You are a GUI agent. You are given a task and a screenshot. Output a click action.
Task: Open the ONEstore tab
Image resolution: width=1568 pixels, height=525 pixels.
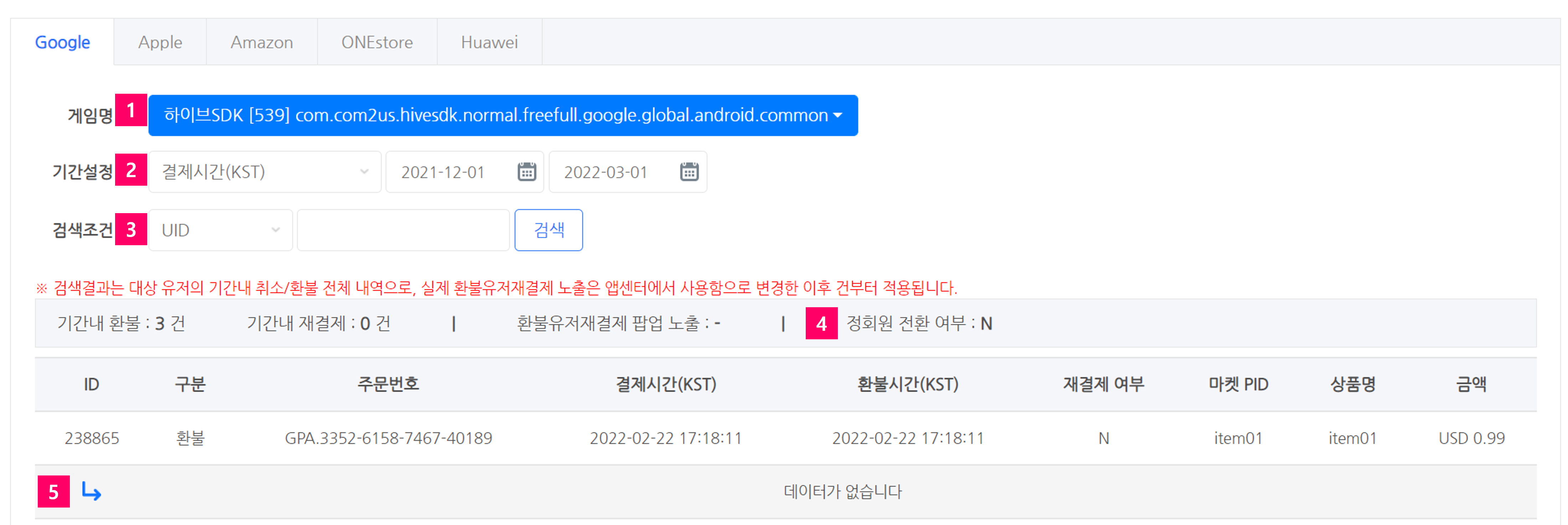pos(377,42)
